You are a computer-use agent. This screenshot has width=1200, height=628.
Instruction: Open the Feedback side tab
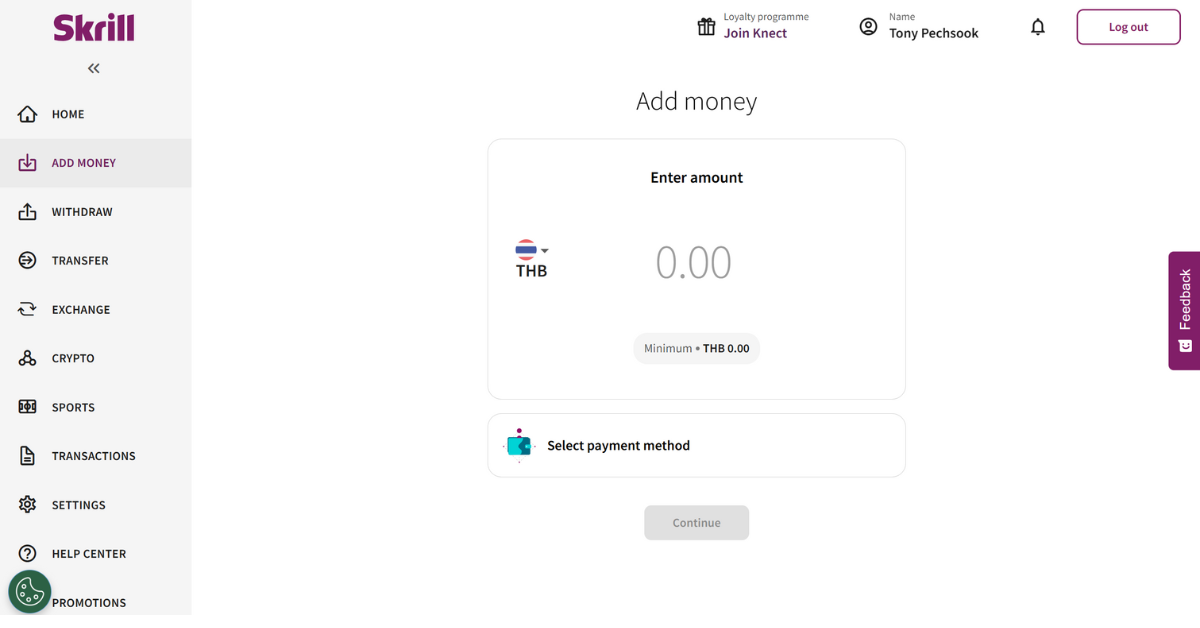pos(1184,310)
